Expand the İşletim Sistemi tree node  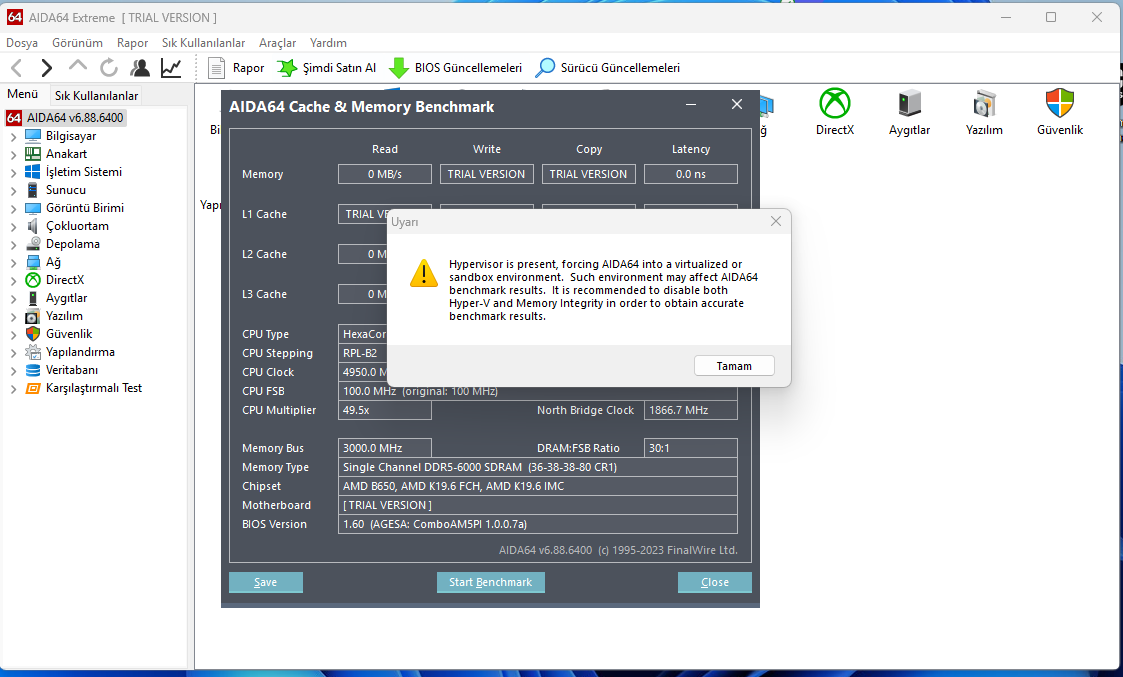[13, 173]
